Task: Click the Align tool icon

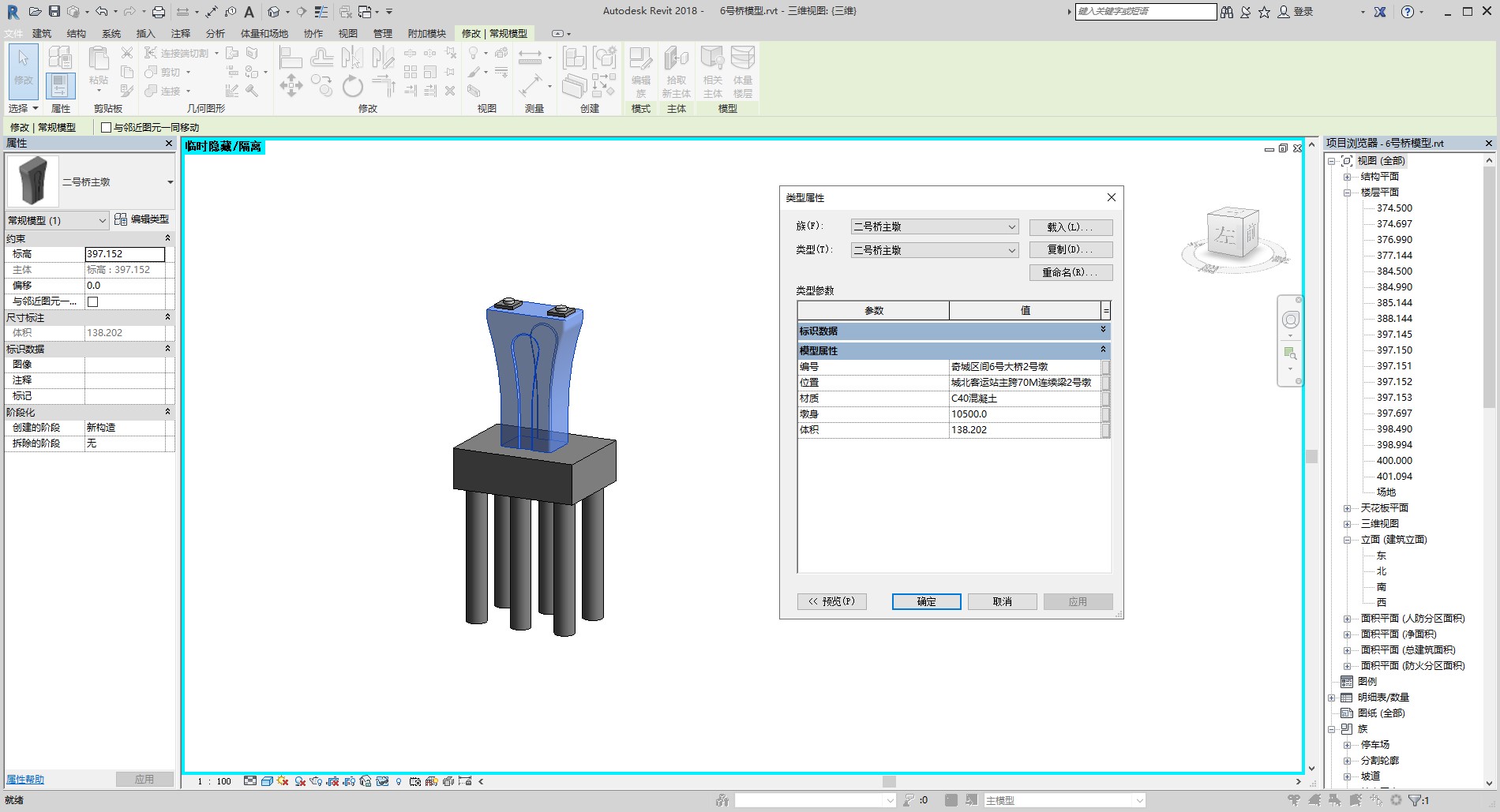Action: [290, 57]
